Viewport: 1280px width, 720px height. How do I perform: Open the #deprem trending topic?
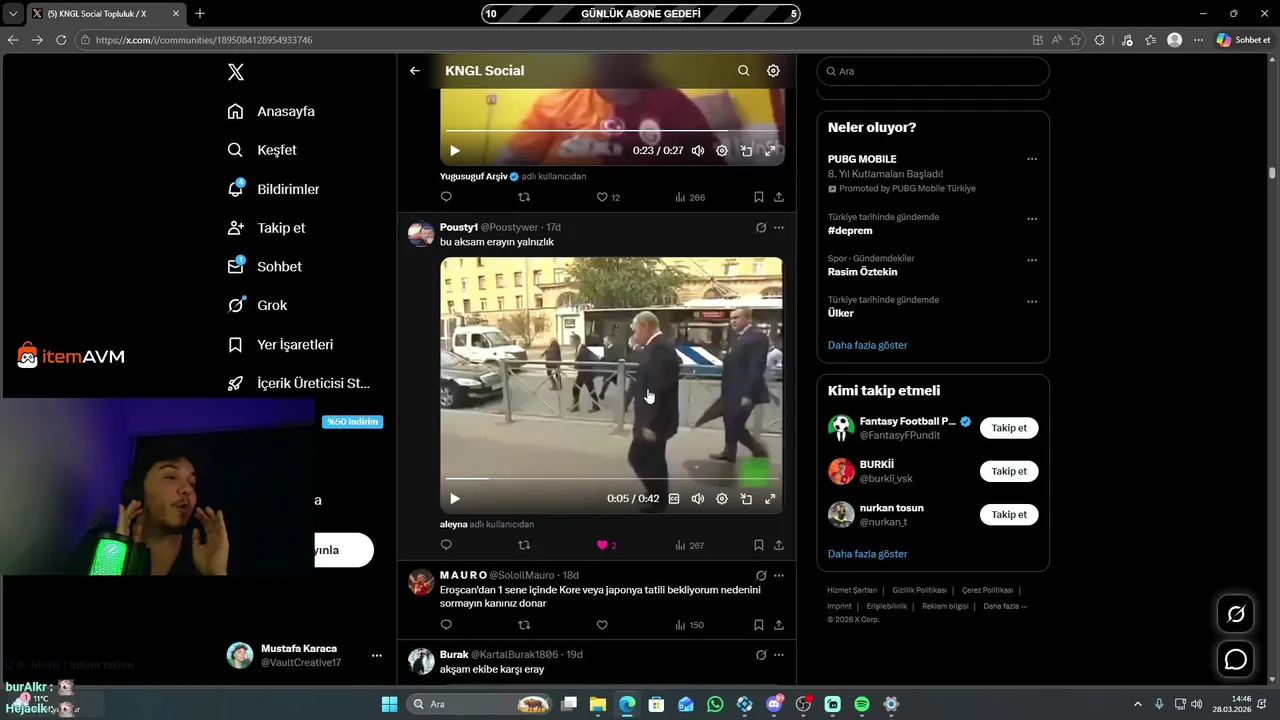point(850,230)
